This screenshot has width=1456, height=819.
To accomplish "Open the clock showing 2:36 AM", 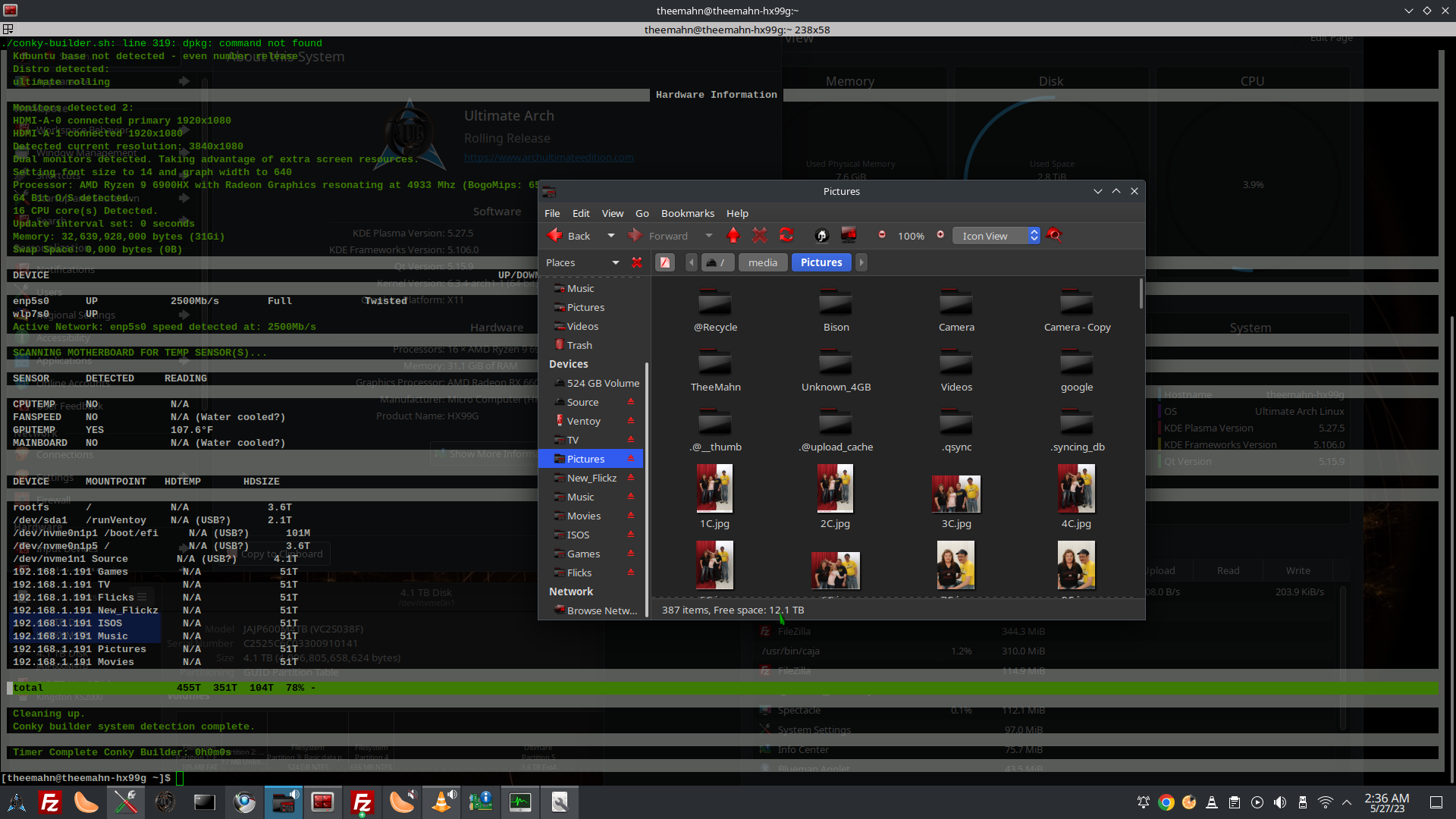I will click(1387, 802).
